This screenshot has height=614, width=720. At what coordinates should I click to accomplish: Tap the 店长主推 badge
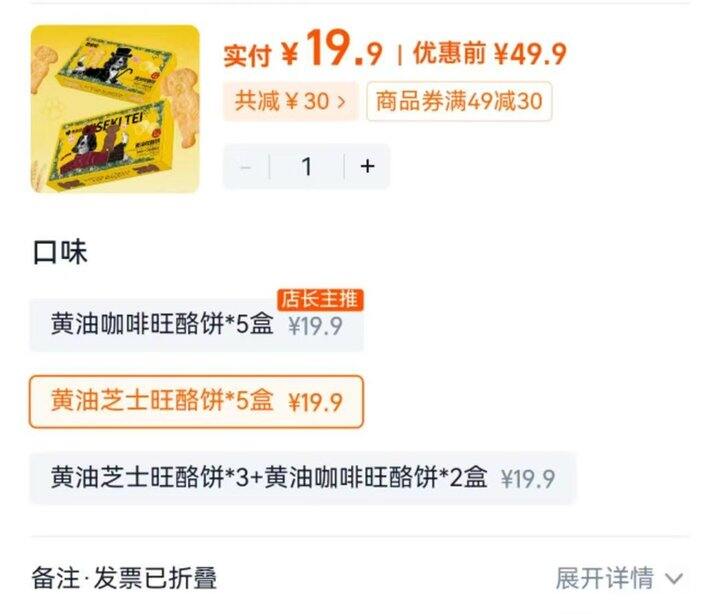pyautogui.click(x=320, y=300)
